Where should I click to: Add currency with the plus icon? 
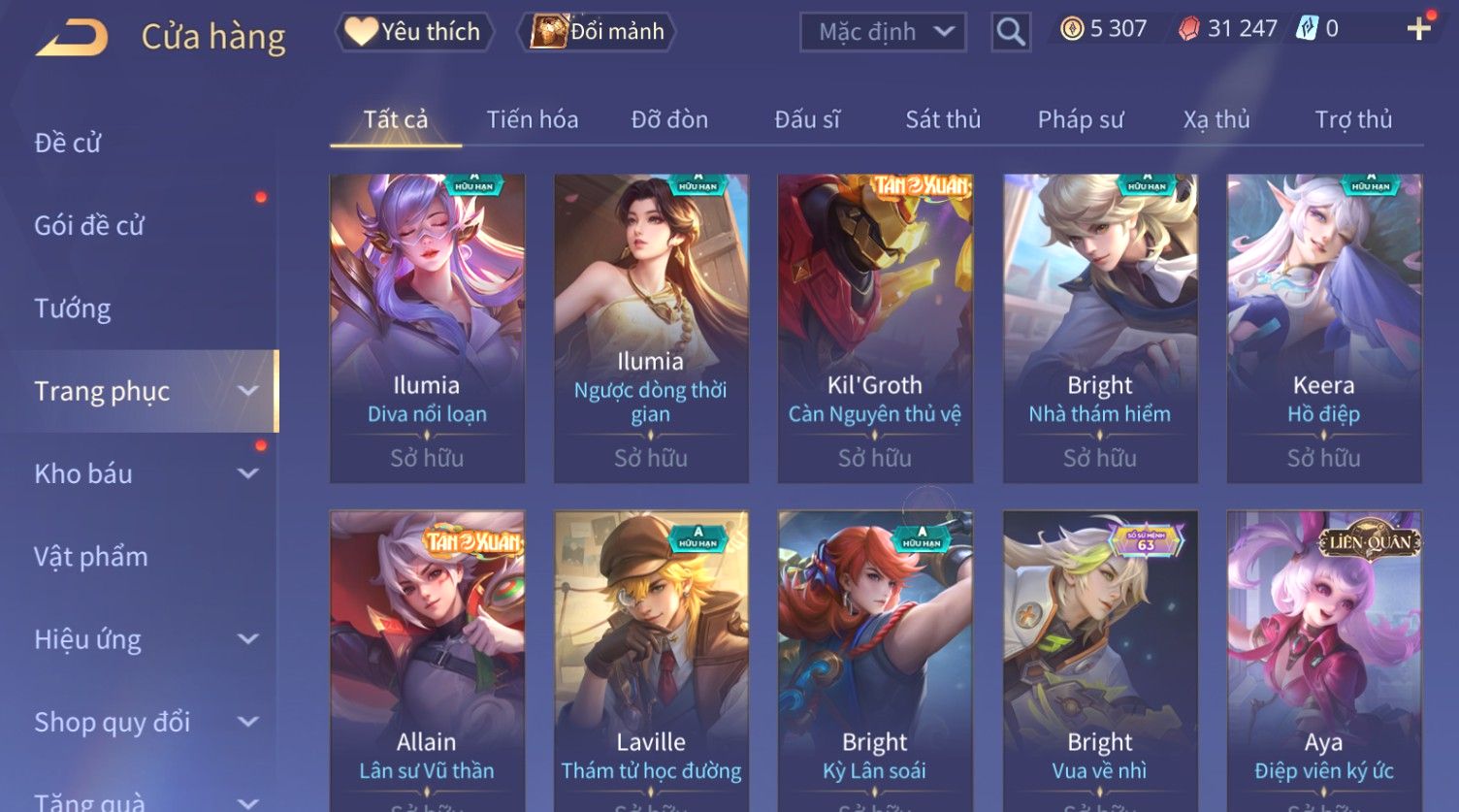point(1418,29)
